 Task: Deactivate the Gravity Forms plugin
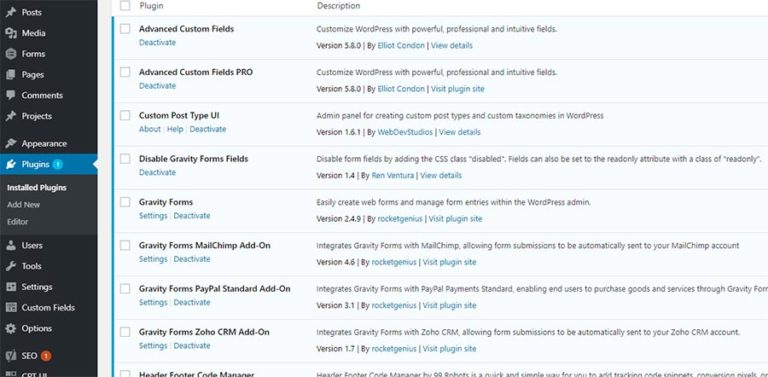pyautogui.click(x=192, y=216)
